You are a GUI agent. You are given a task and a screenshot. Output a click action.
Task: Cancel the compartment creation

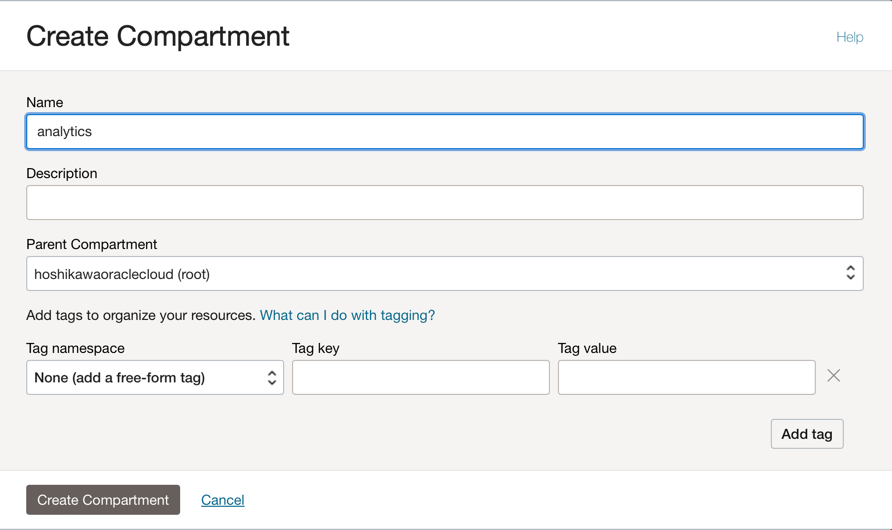coord(222,500)
